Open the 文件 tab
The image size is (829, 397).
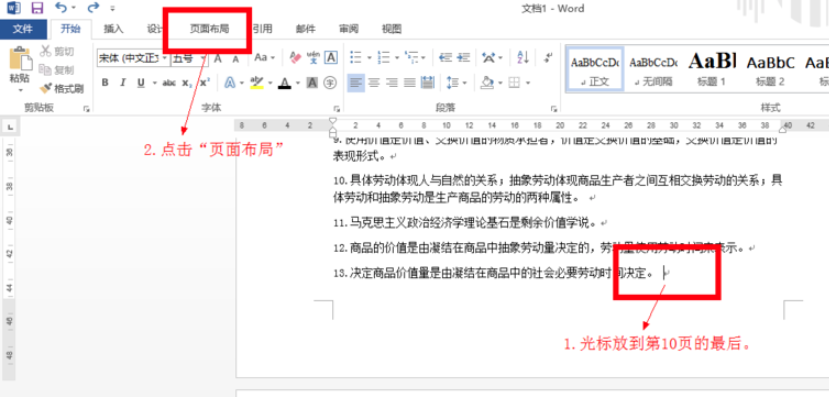23,29
